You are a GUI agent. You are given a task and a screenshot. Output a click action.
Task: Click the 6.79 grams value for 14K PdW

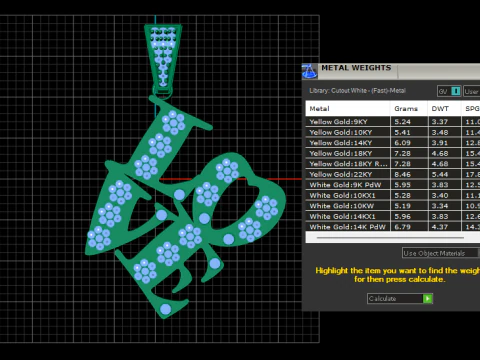402,227
